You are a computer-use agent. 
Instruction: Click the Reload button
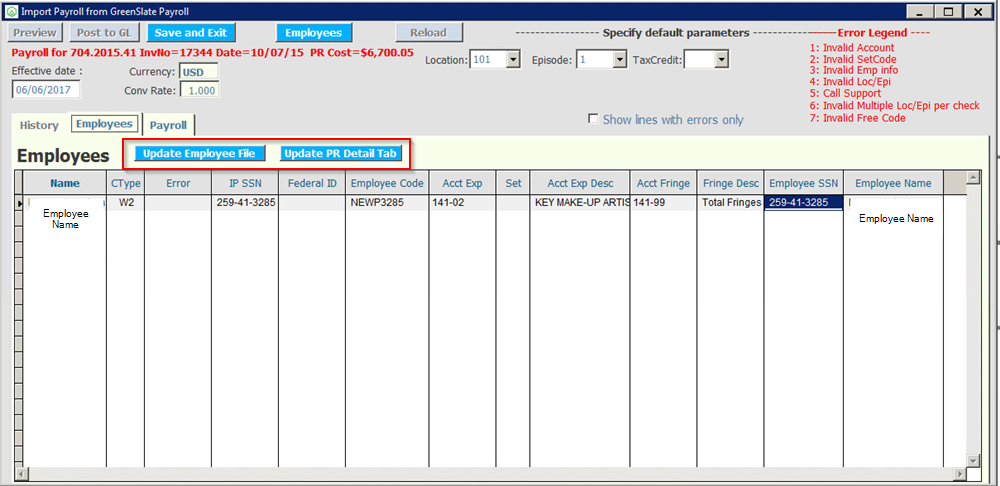(x=429, y=33)
